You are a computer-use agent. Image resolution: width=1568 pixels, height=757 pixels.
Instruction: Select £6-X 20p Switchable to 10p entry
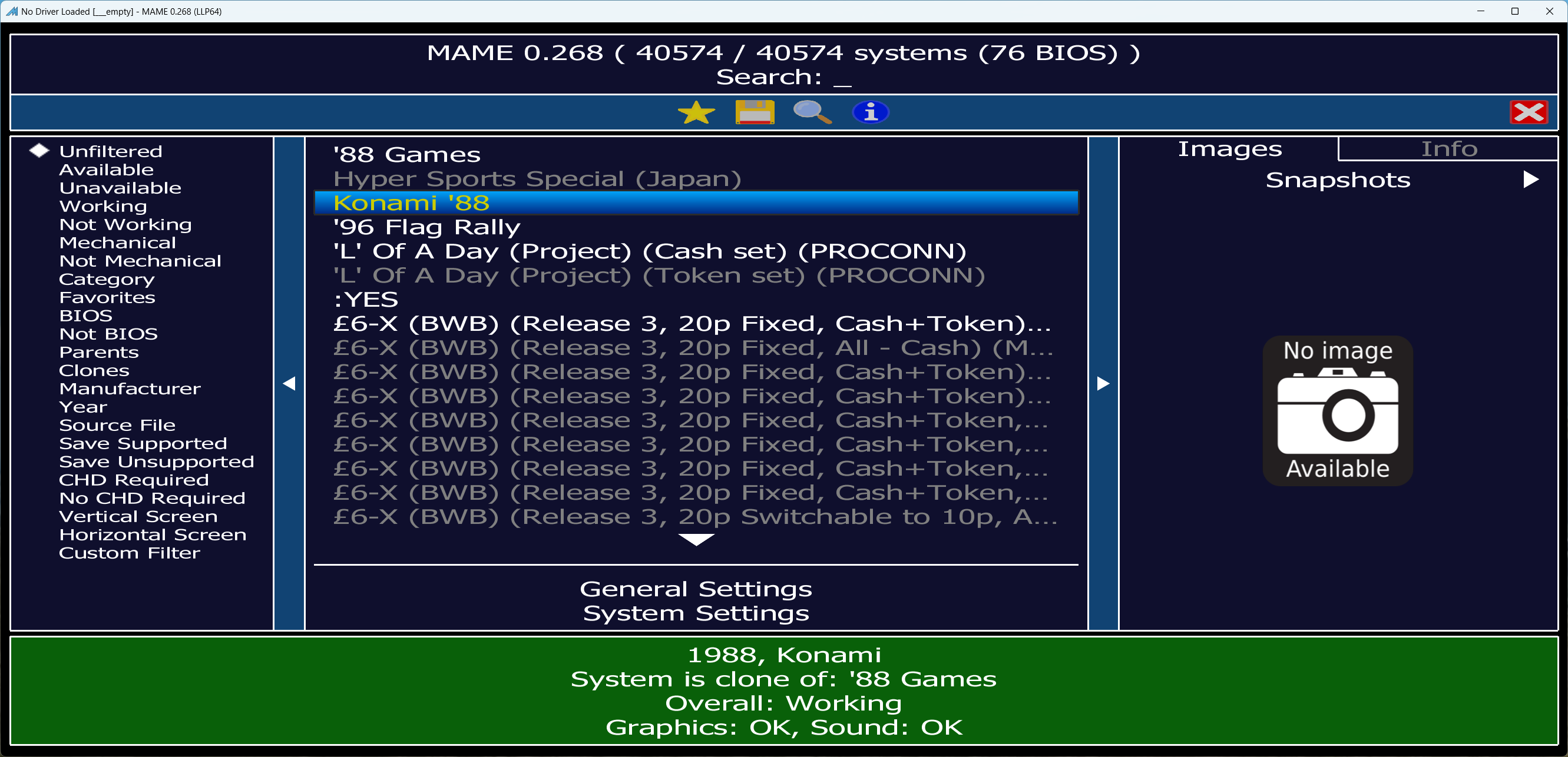coord(696,517)
